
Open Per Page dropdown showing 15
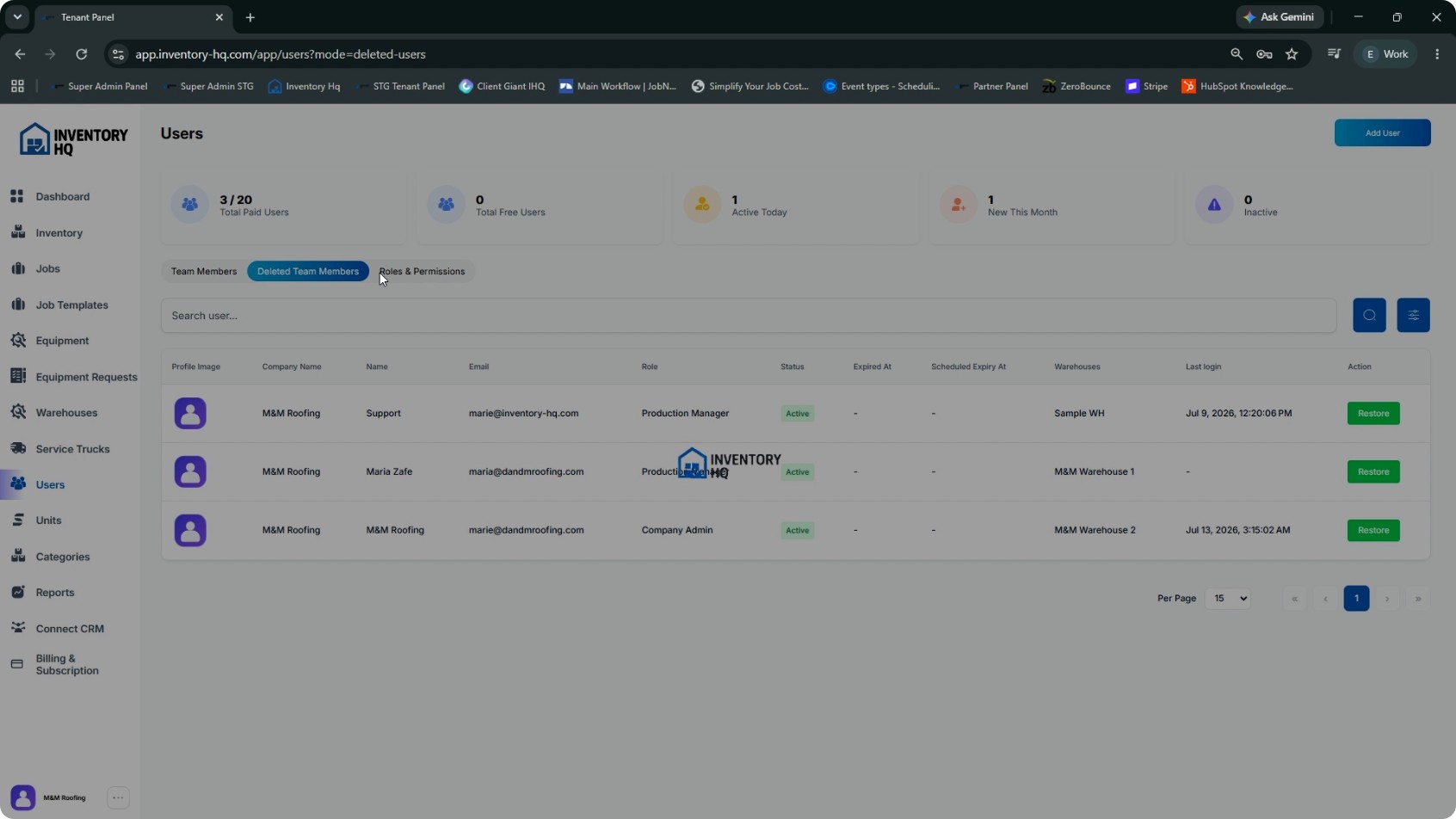point(1228,599)
